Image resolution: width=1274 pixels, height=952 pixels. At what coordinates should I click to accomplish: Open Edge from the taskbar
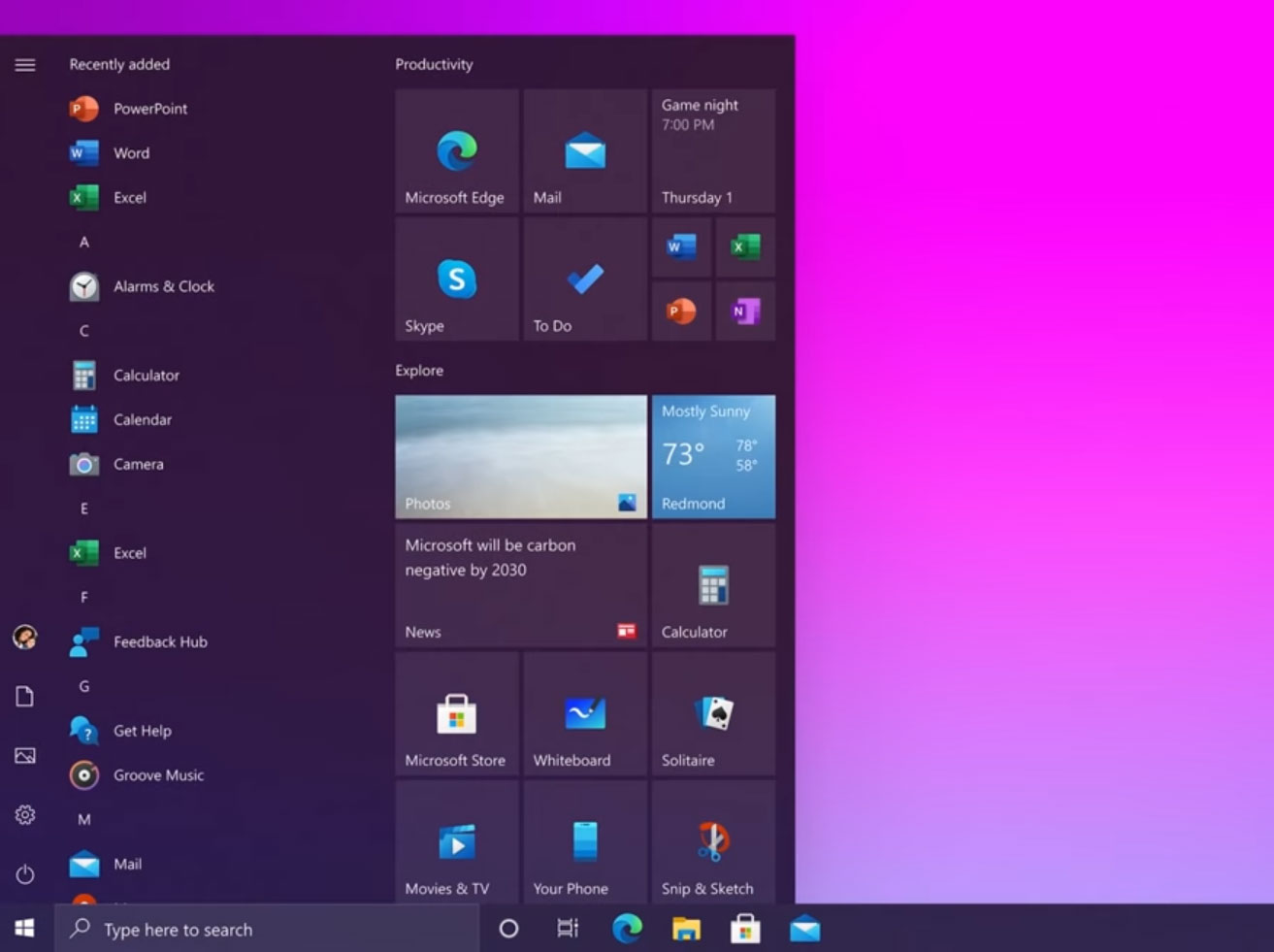pos(627,929)
